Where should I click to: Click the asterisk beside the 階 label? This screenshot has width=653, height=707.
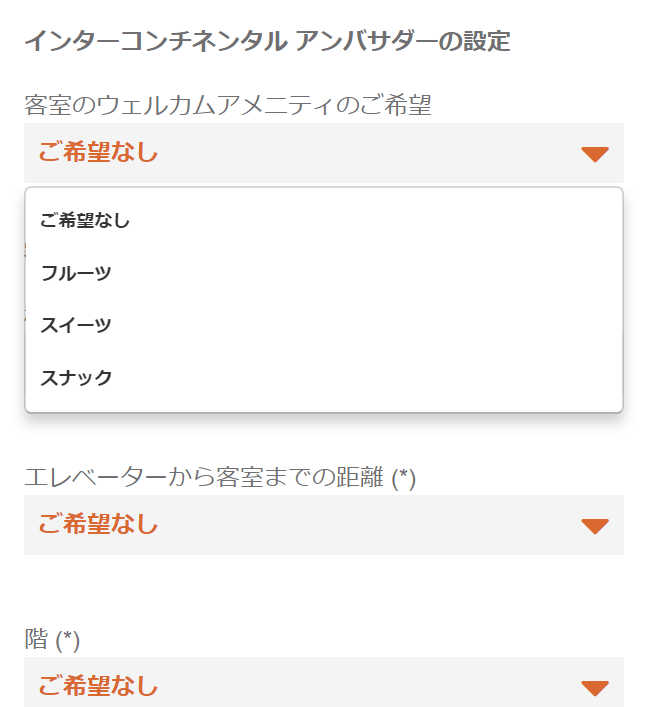pos(68,640)
